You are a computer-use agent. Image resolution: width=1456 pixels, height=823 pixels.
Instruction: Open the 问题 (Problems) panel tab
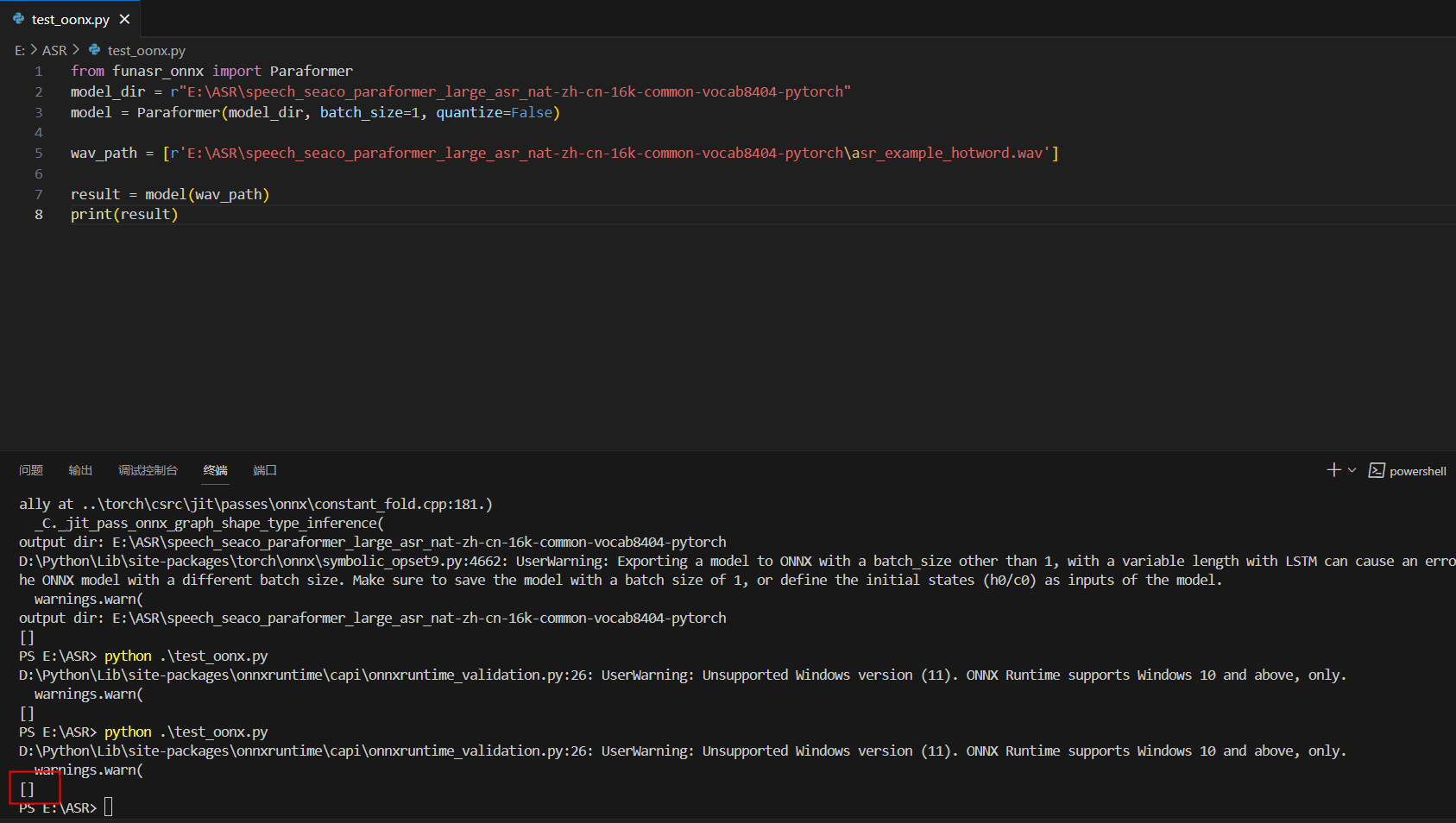pyautogui.click(x=31, y=470)
